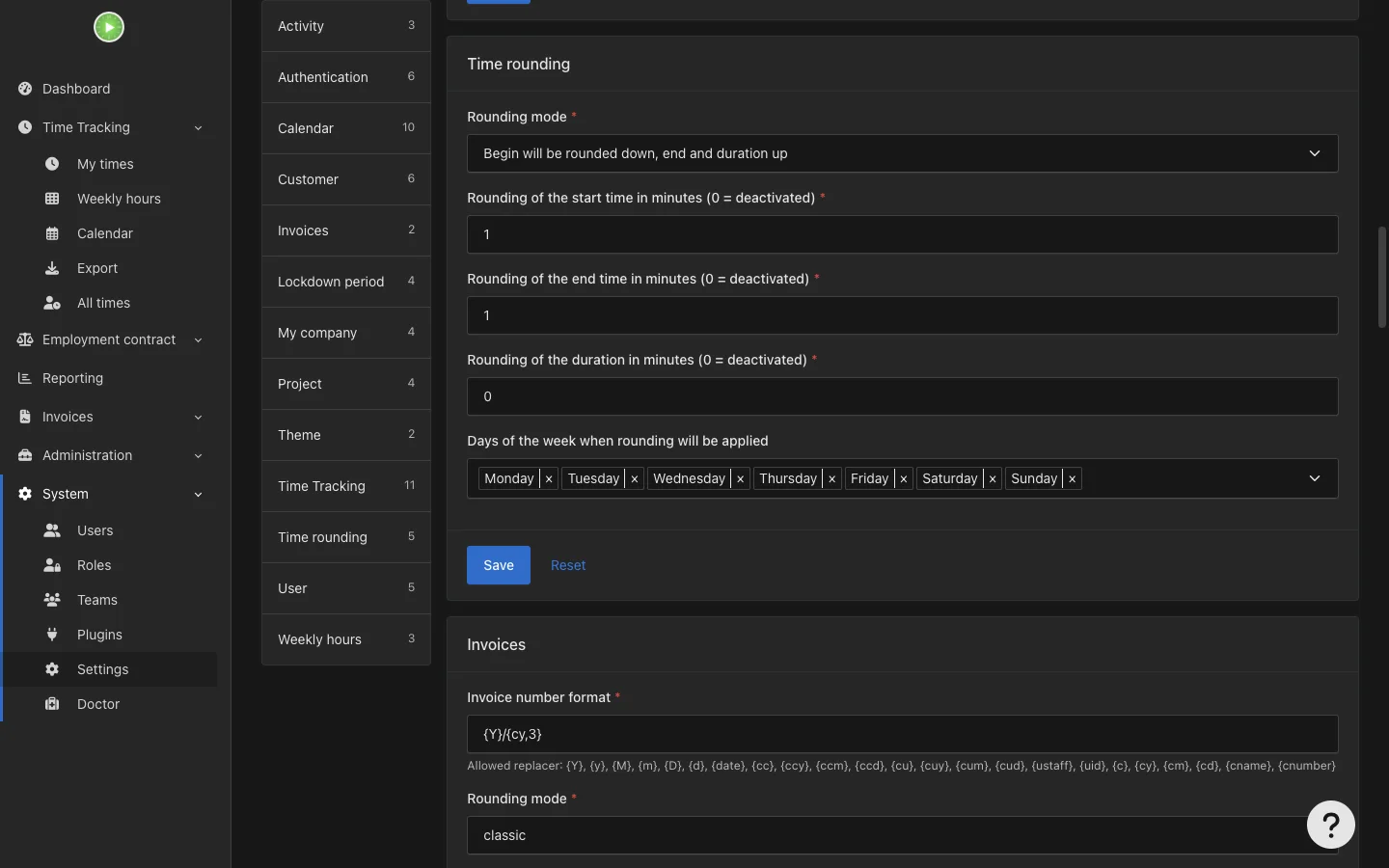Click the Dashboard icon in sidebar

[x=25, y=89]
